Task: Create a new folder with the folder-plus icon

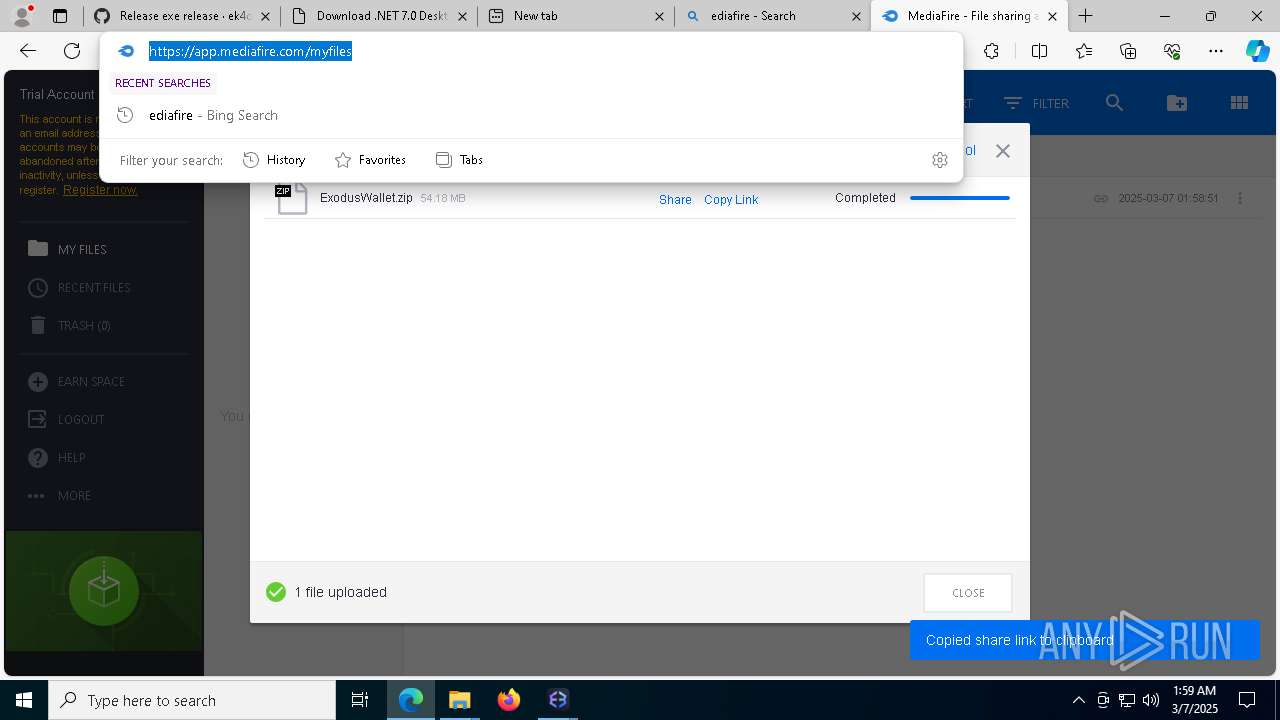Action: tap(1177, 103)
